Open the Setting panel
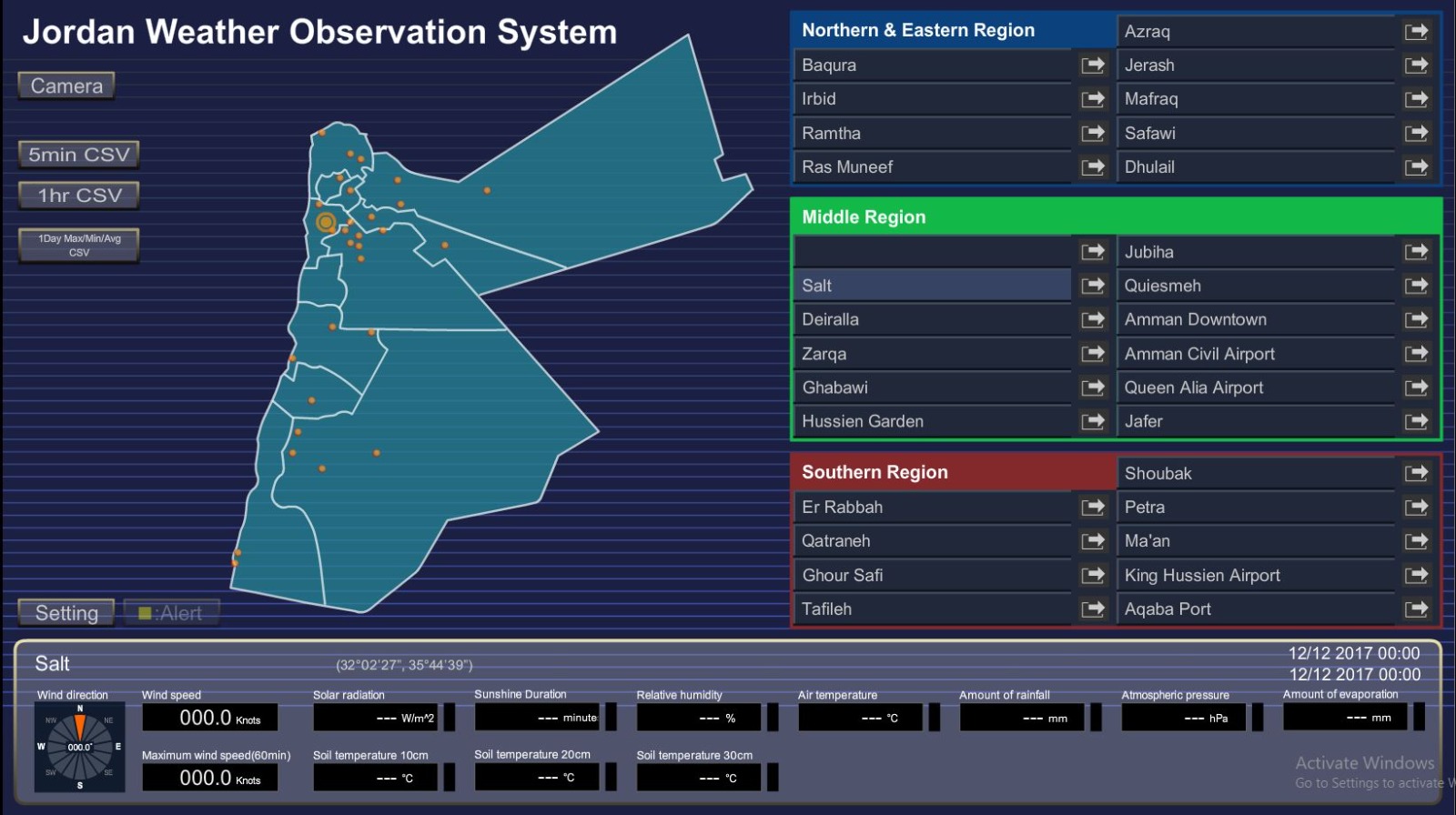 click(x=66, y=613)
